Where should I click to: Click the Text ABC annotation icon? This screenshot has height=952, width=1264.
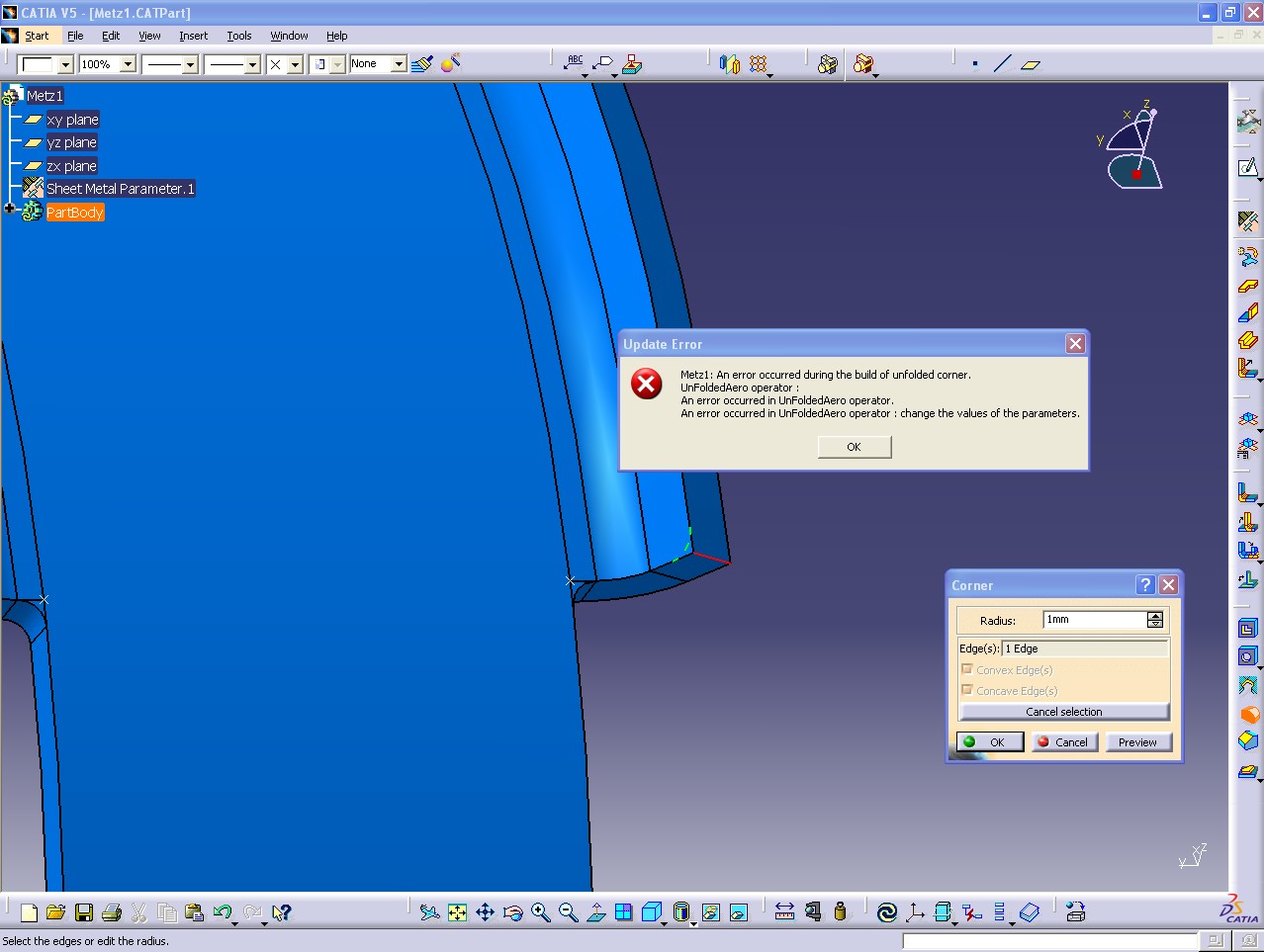coord(575,64)
